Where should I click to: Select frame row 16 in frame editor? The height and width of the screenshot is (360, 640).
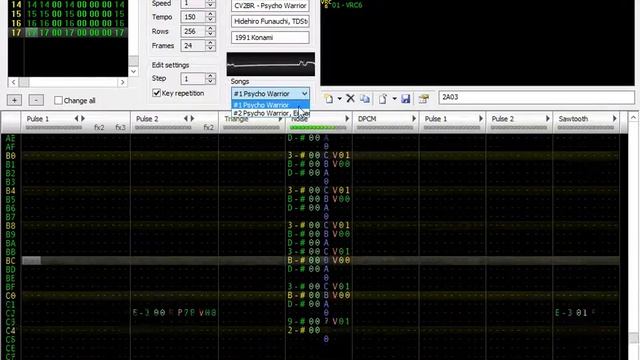pyautogui.click(x=68, y=23)
